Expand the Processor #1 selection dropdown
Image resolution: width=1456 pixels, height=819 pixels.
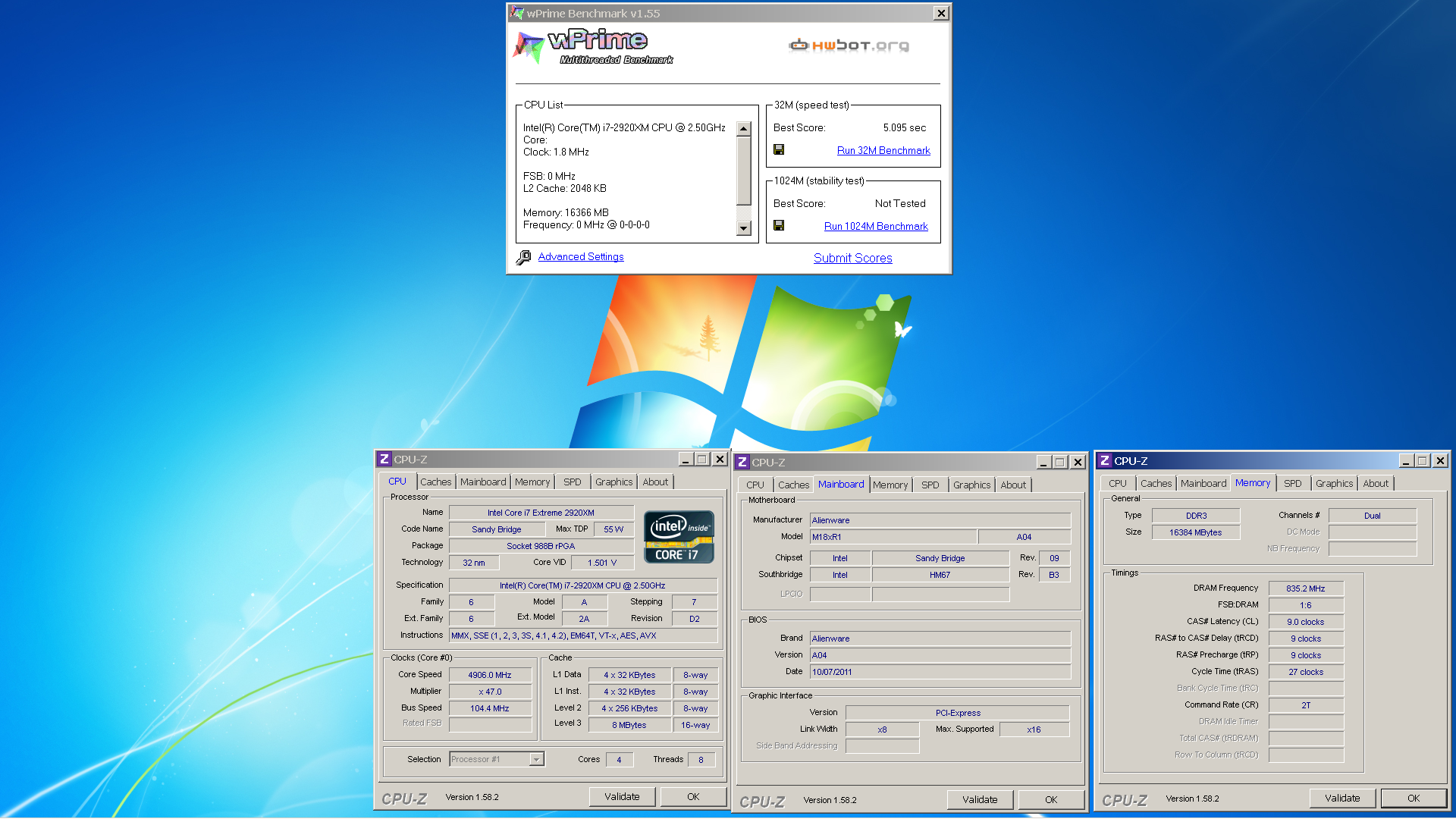coord(536,759)
